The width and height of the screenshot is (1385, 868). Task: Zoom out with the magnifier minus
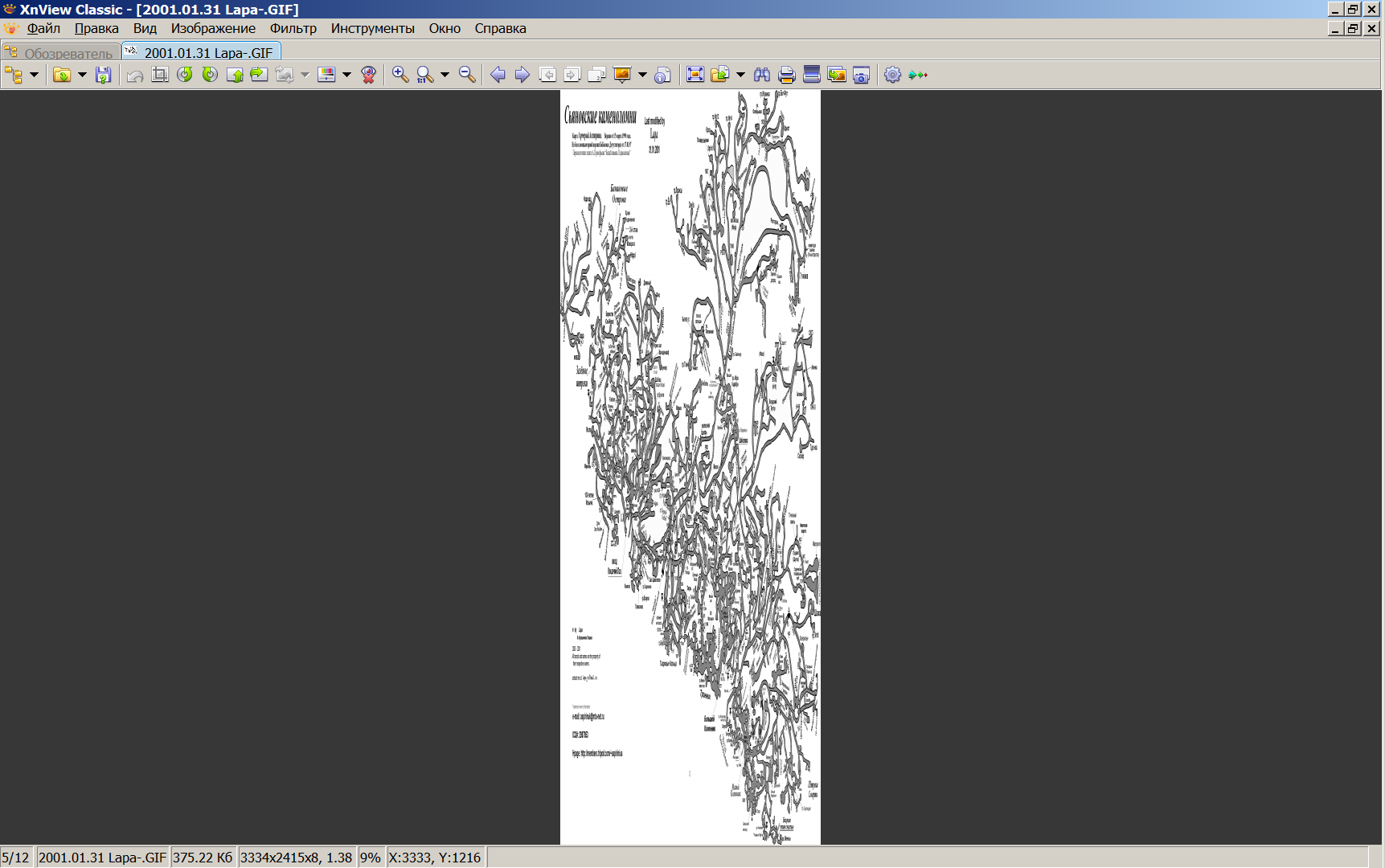(x=467, y=75)
